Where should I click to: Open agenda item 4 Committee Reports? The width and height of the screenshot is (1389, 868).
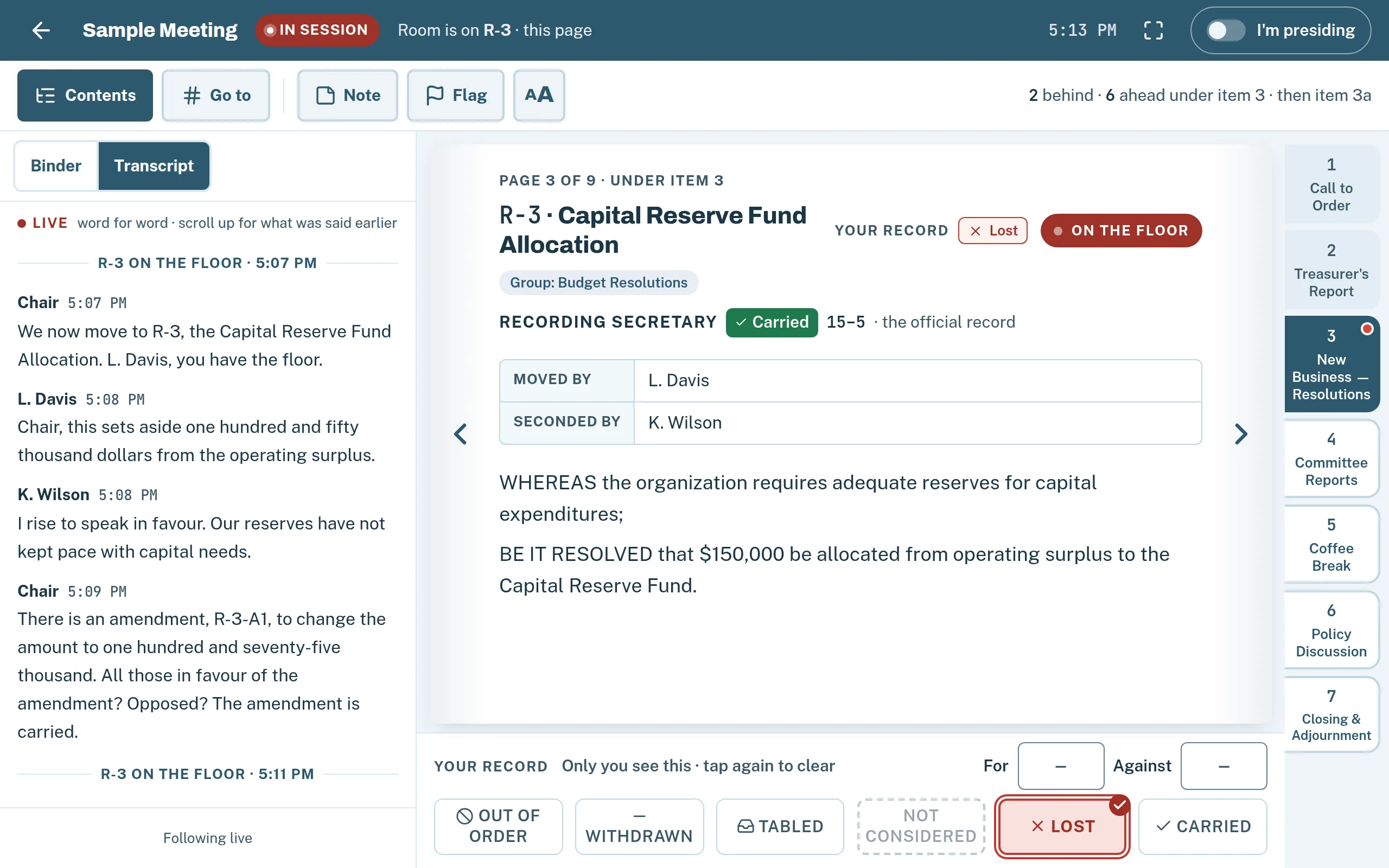coord(1331,458)
